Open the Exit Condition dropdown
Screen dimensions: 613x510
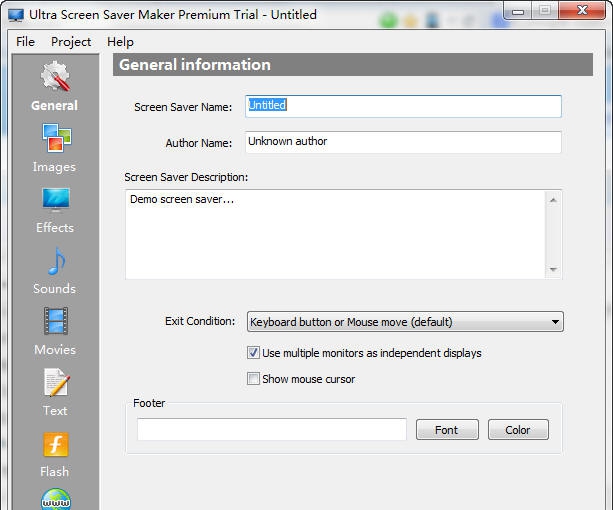click(405, 322)
